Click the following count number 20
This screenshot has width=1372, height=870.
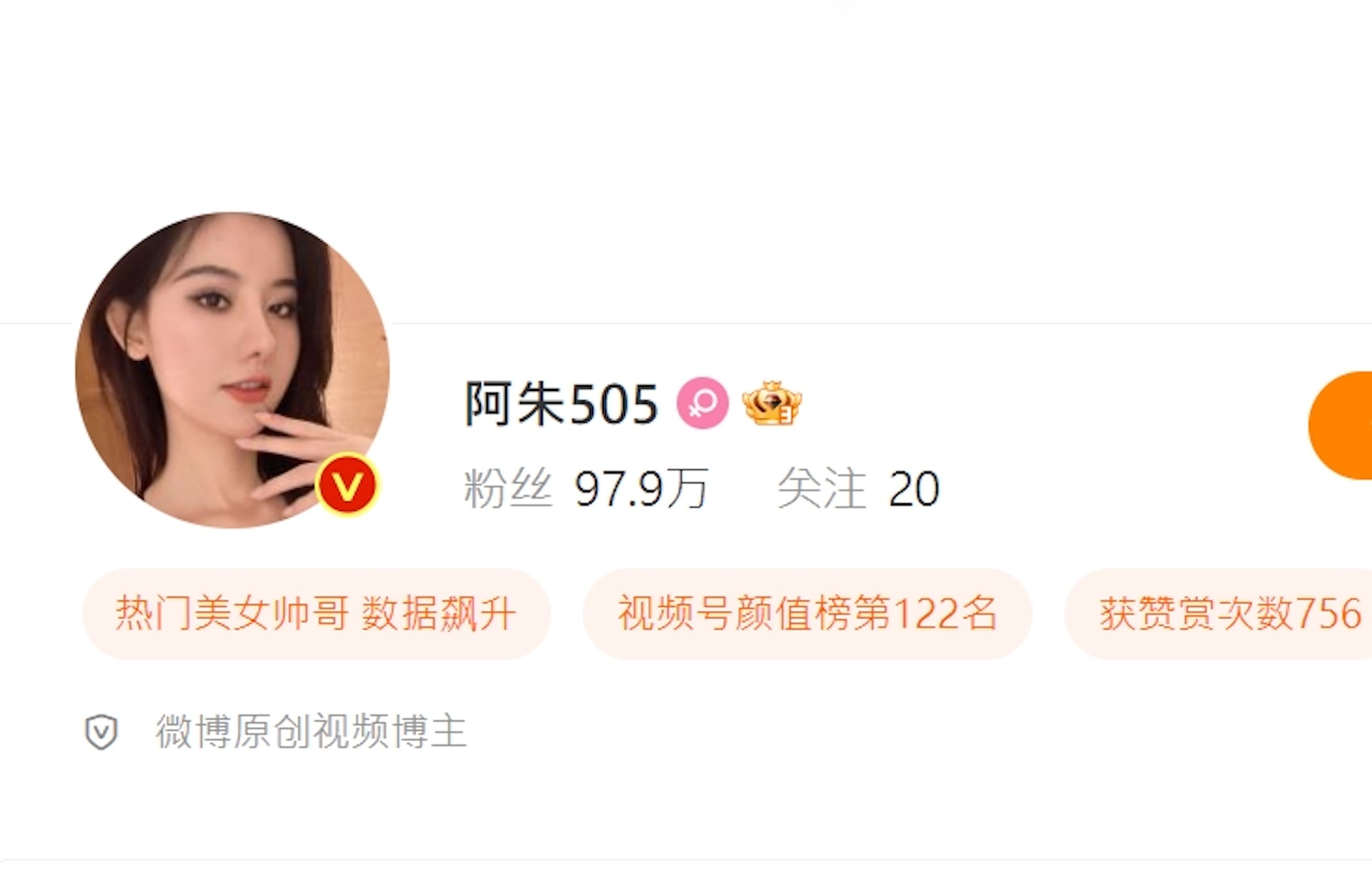914,489
